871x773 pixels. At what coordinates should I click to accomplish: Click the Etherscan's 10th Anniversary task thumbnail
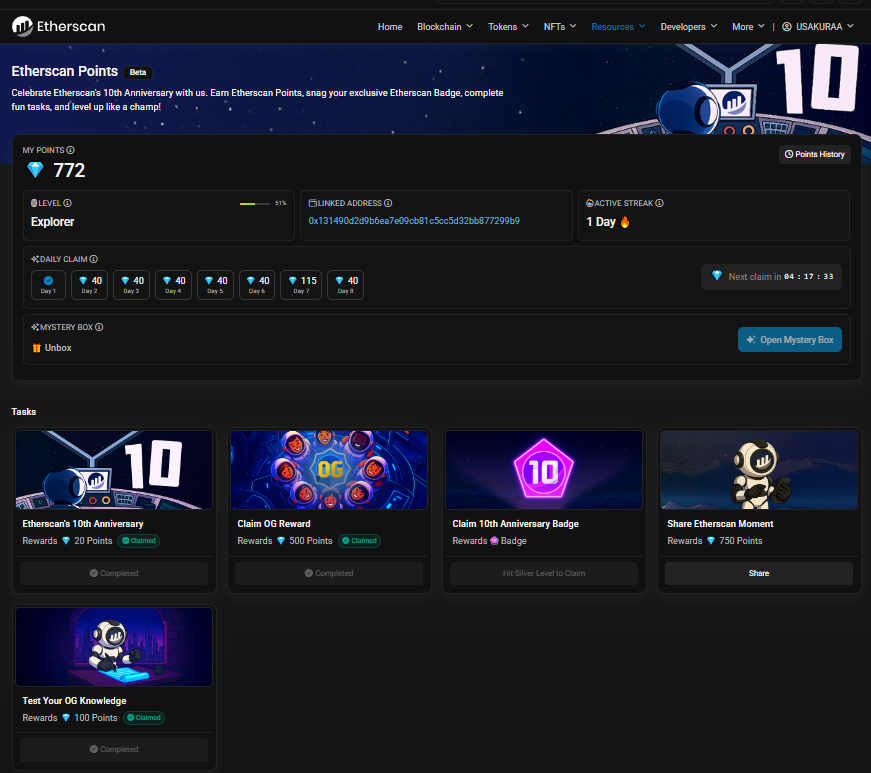[x=114, y=470]
